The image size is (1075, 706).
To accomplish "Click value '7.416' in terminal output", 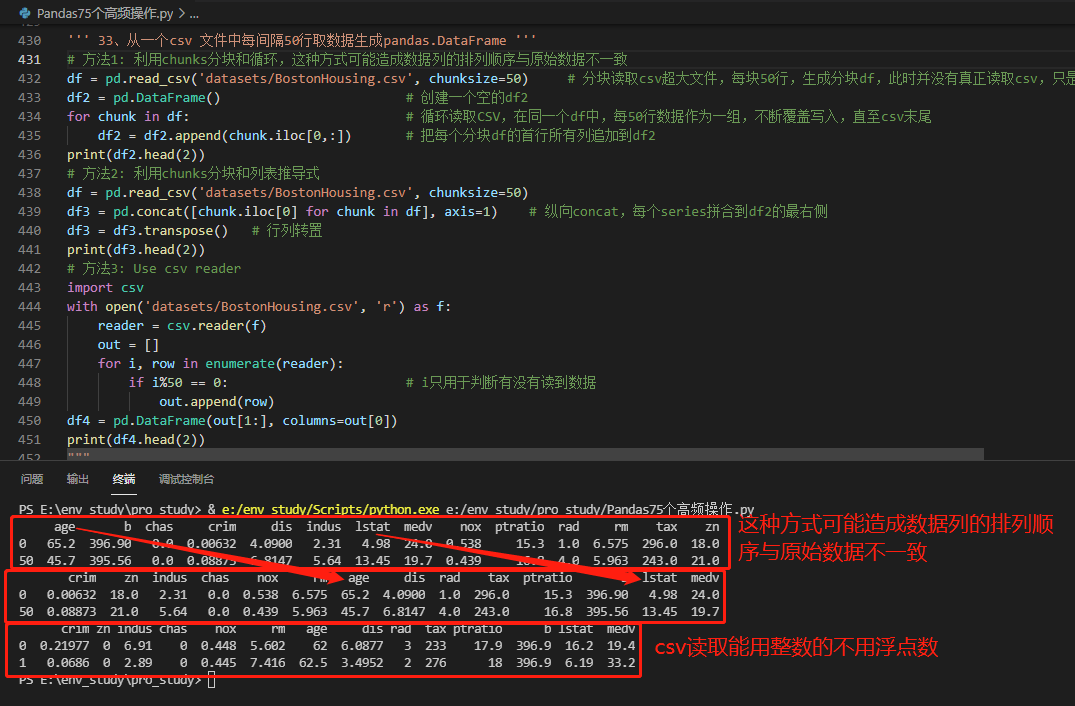I will coord(268,663).
